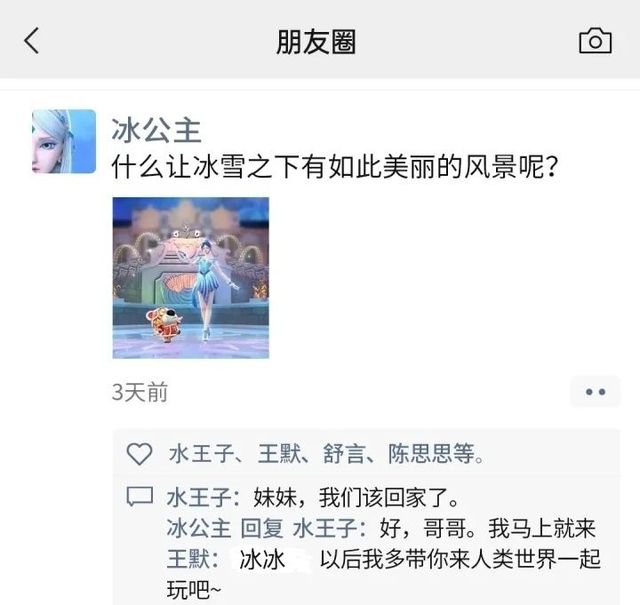This screenshot has height=605, width=640.
Task: Open 冰公主 profile name link
Action: click(156, 131)
